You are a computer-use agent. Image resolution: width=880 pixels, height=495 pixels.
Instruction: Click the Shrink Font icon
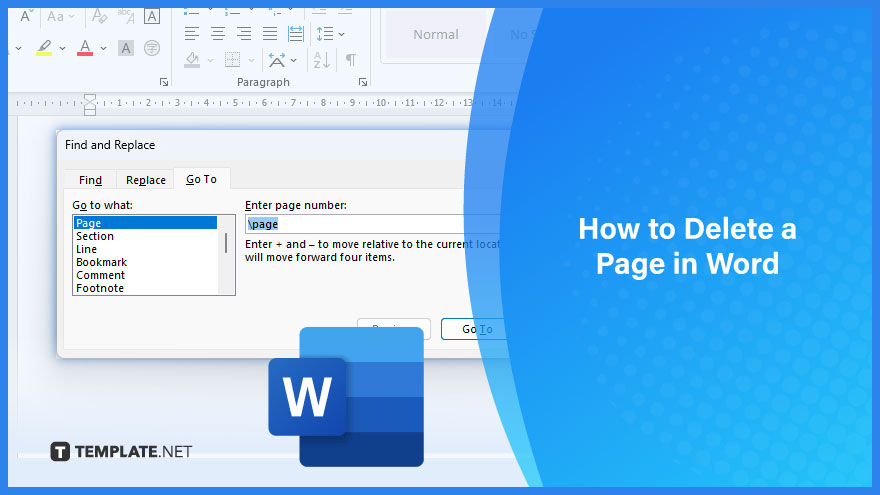[x=26, y=16]
